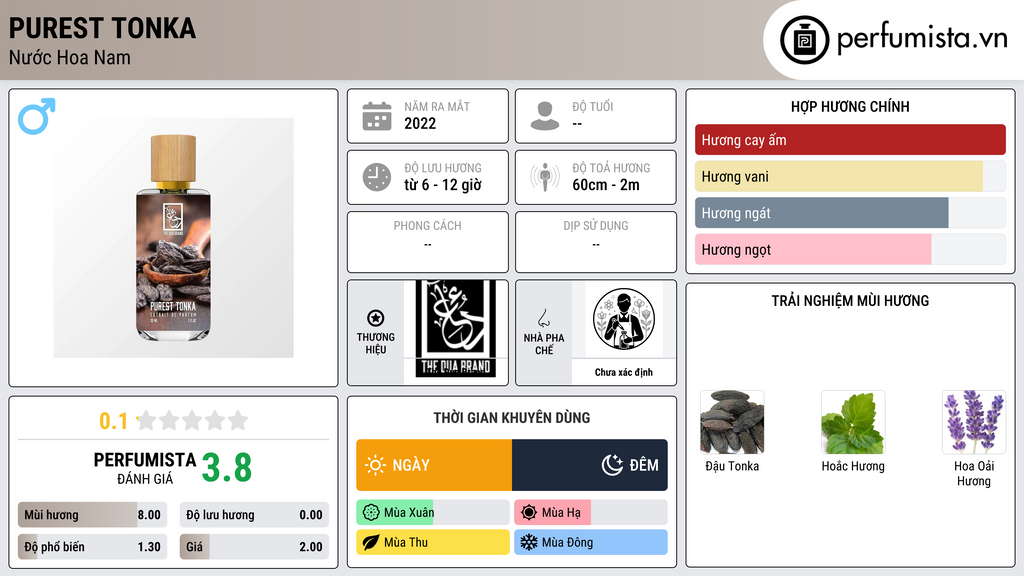The height and width of the screenshot is (576, 1024).
Task: Select the Hoắc Hương note image
Action: tap(853, 422)
